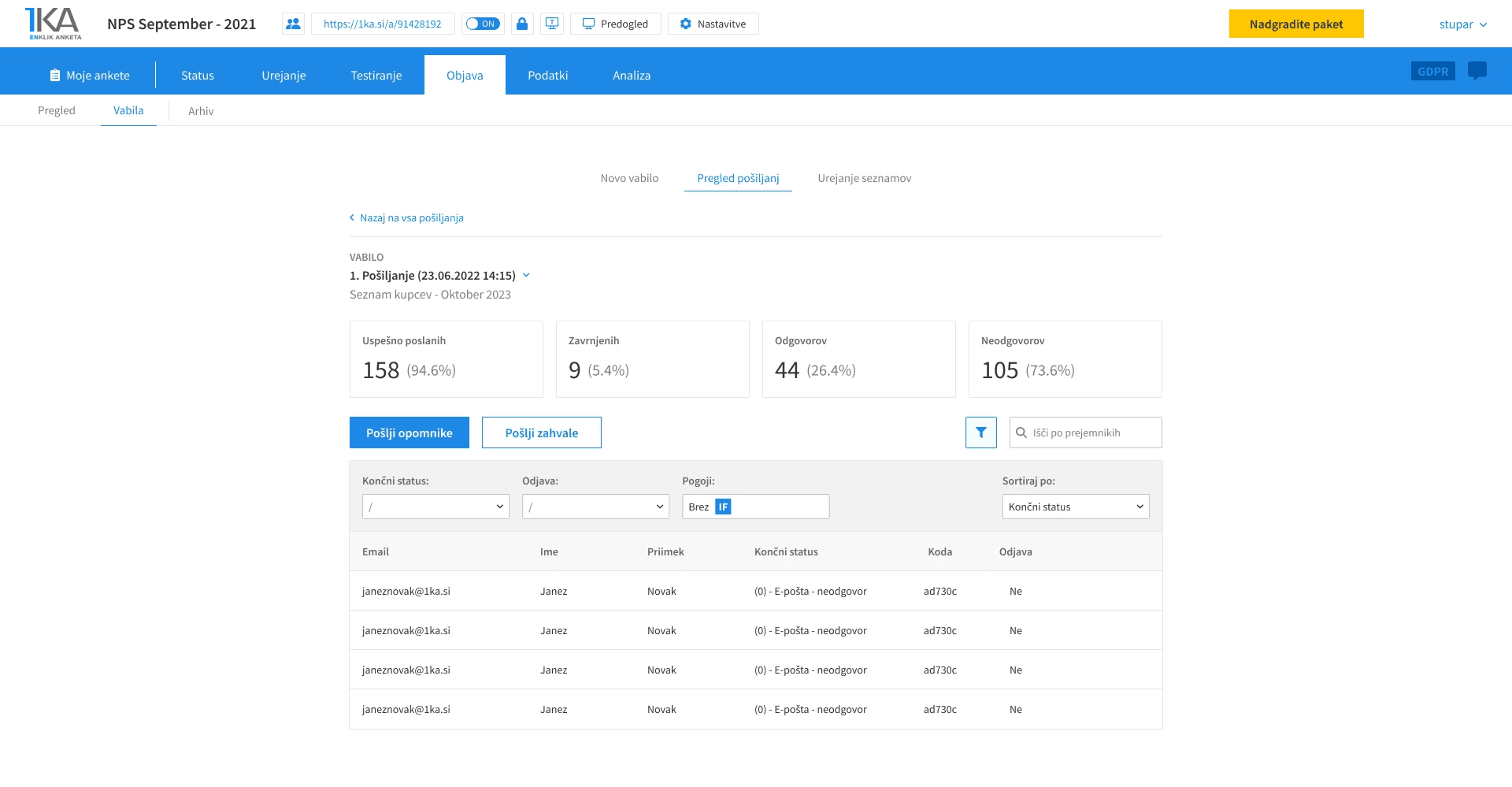The width and height of the screenshot is (1512, 787).
Task: Open the filter panel via the funnel icon
Action: click(x=980, y=432)
